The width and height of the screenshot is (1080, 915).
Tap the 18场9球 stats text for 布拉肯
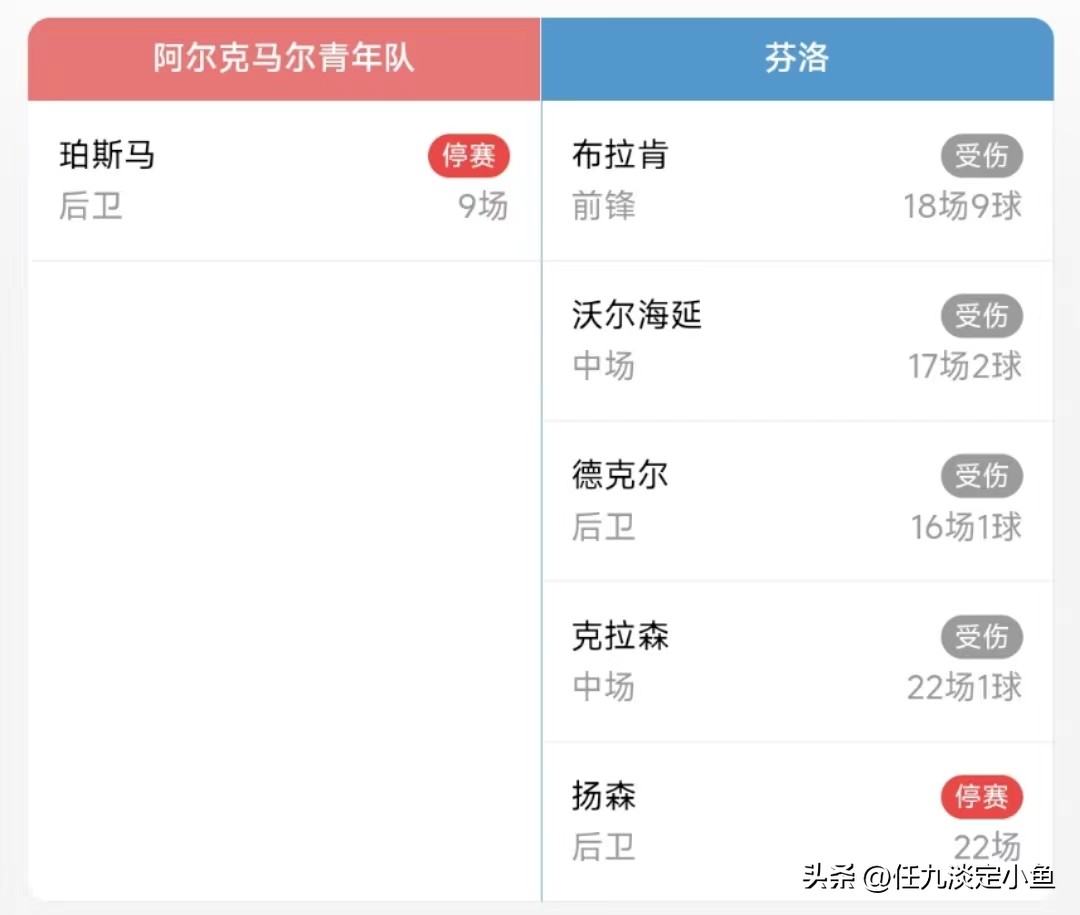coord(961,207)
